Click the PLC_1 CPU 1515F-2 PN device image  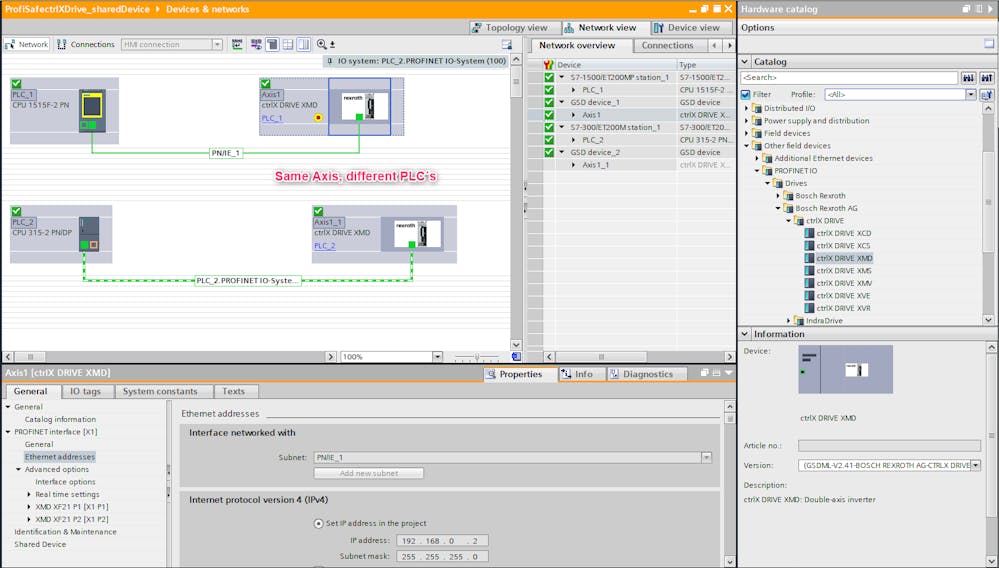click(x=92, y=110)
